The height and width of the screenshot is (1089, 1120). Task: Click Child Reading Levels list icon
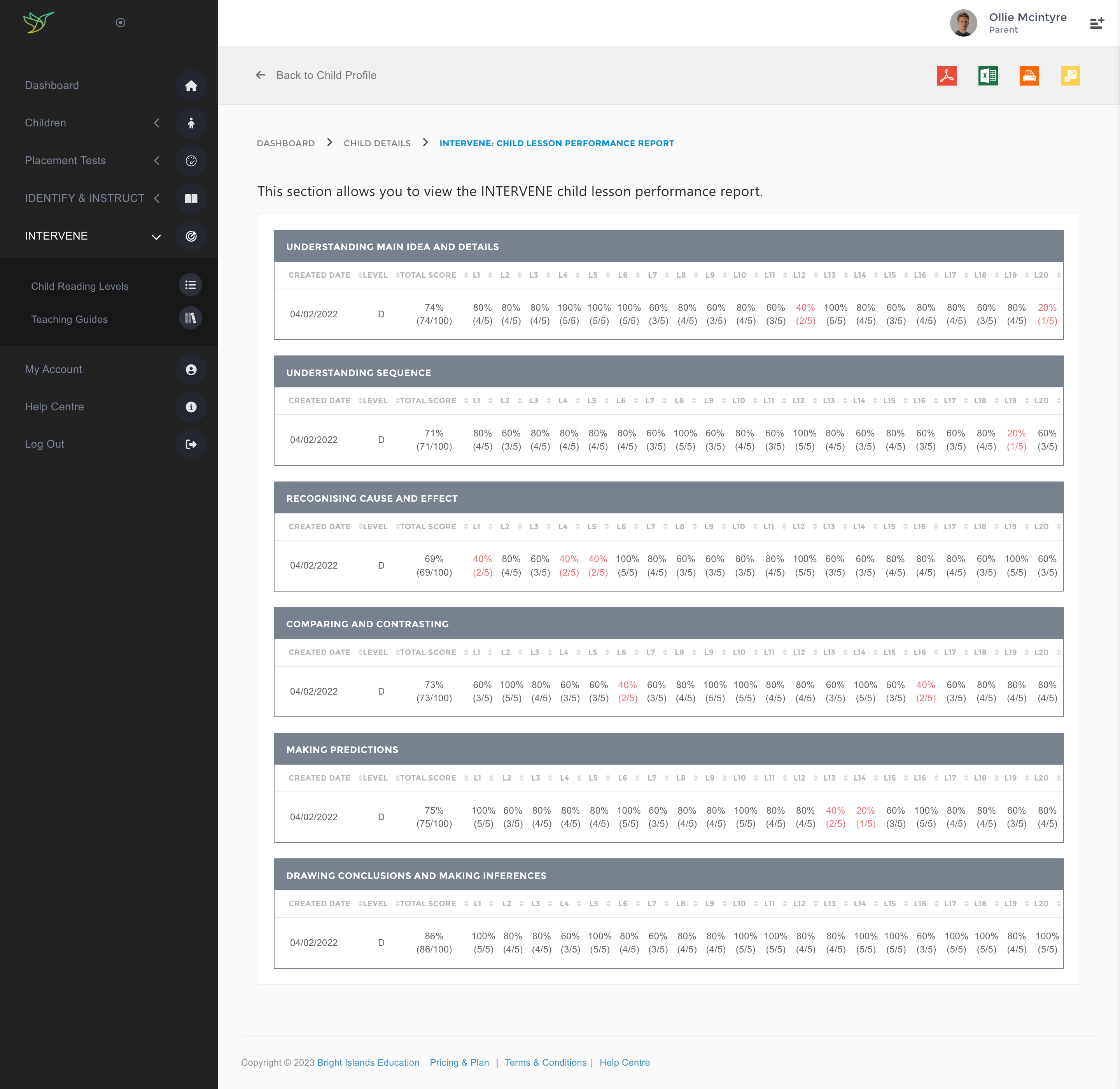point(191,285)
